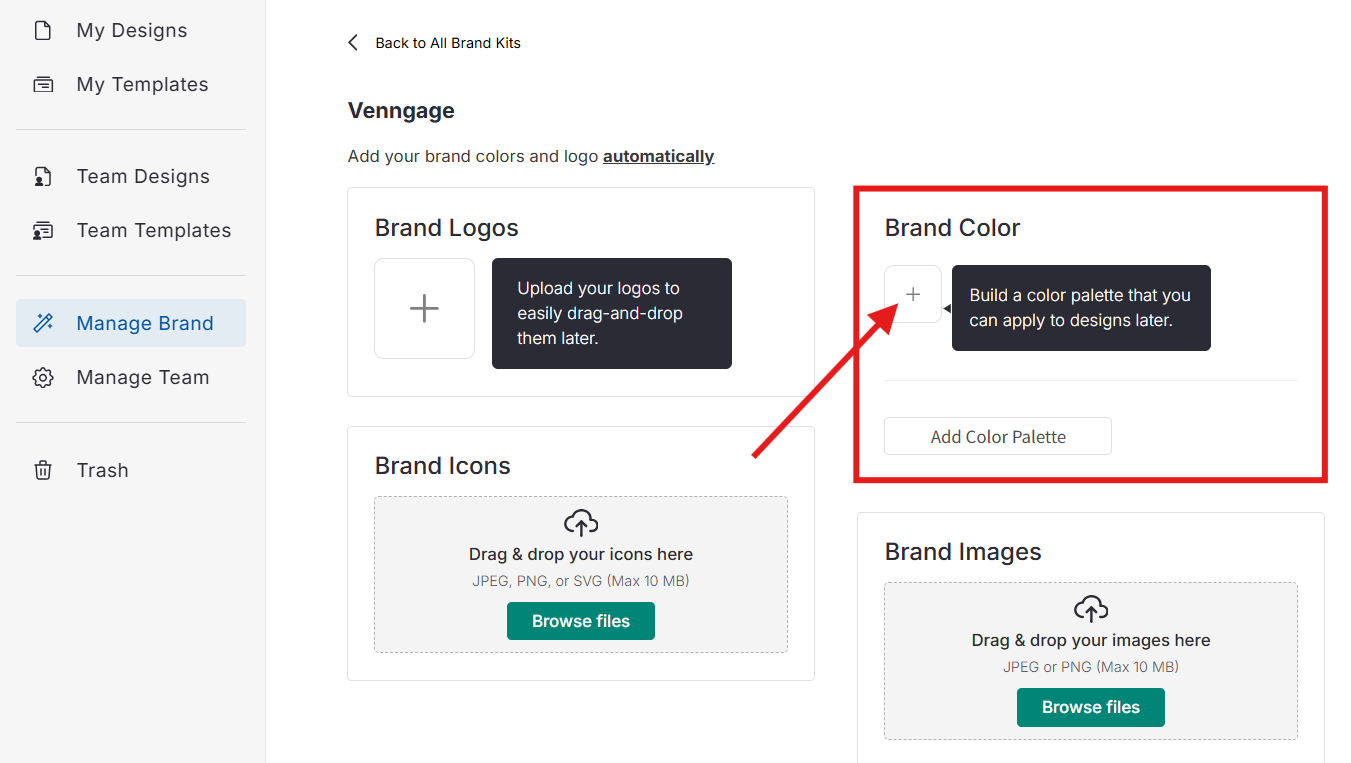The width and height of the screenshot is (1351, 763).
Task: Click the cloud upload icon in Brand Images
Action: point(1091,608)
